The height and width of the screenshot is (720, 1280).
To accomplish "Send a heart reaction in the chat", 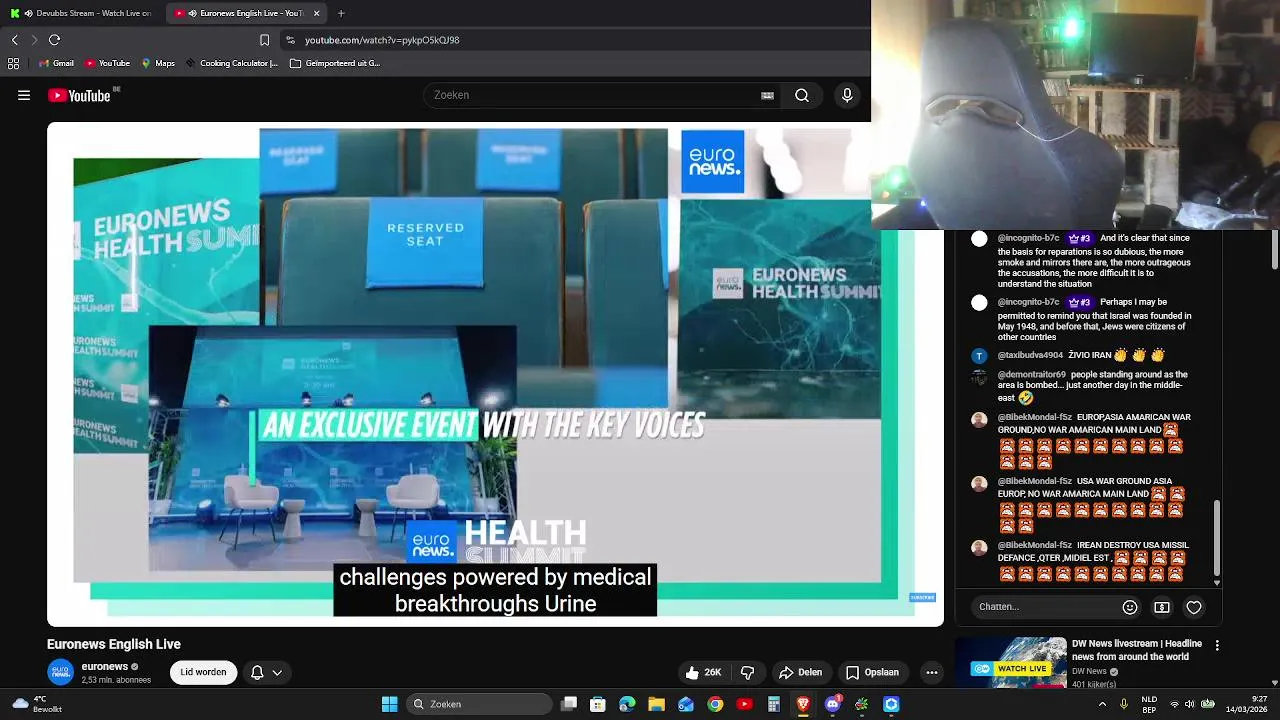I will (x=1194, y=607).
